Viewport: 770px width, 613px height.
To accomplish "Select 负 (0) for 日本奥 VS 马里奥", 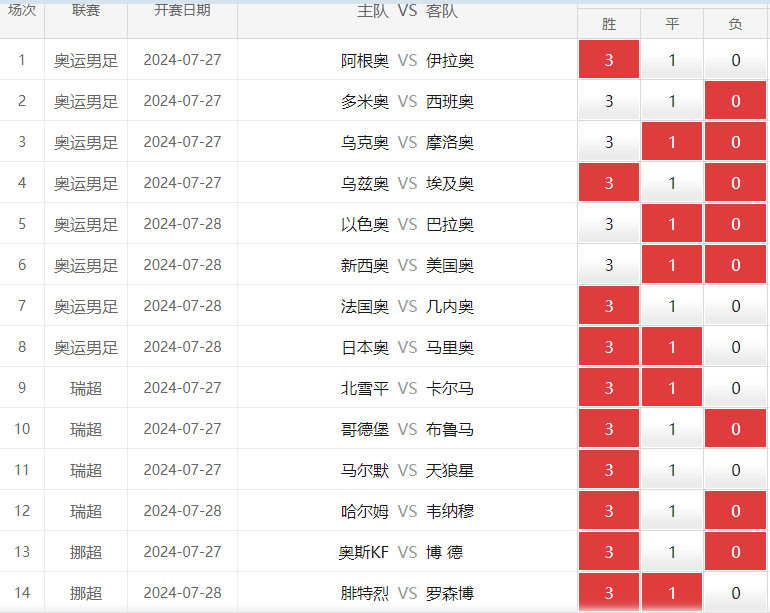I will (735, 347).
